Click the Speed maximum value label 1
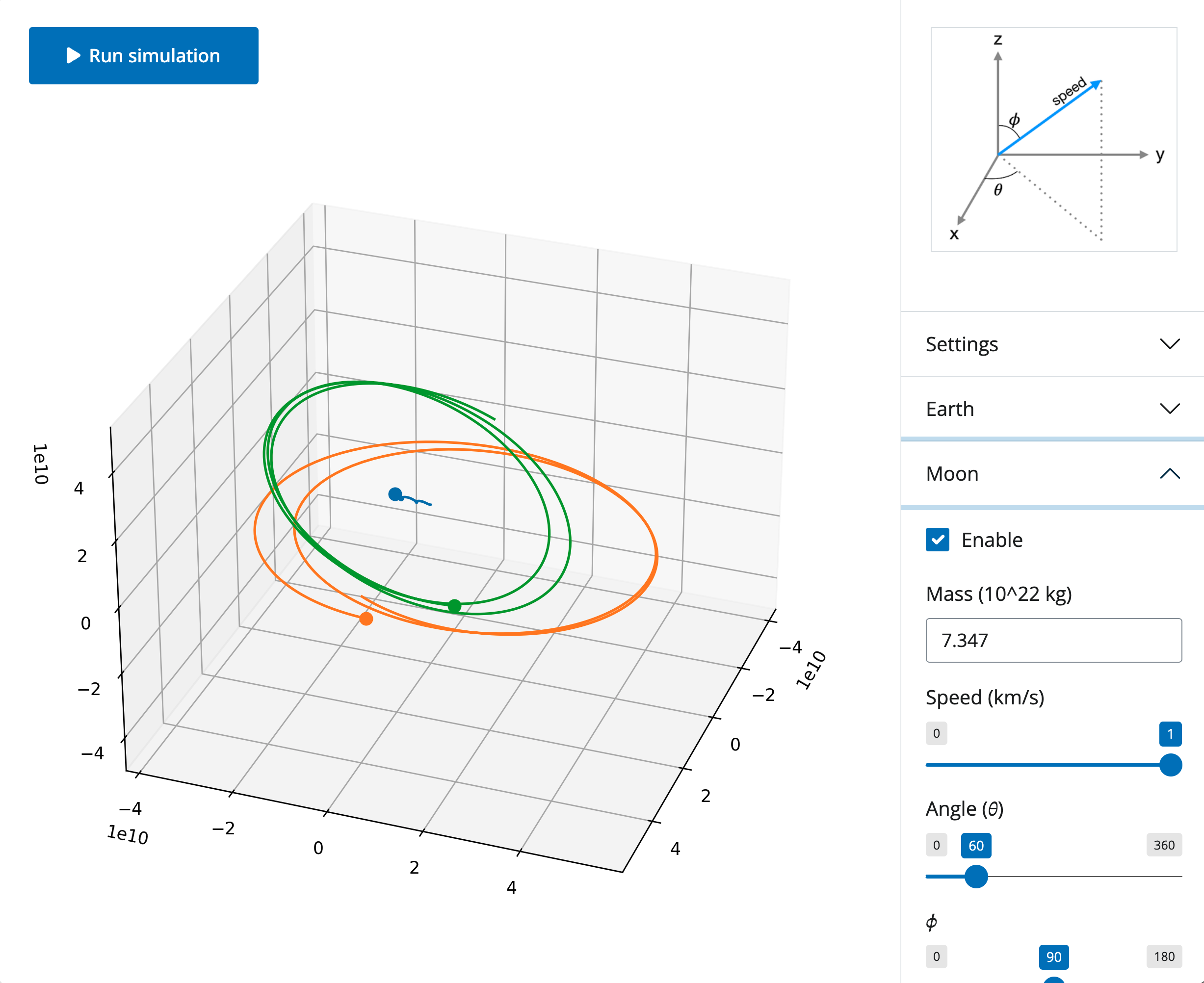The width and height of the screenshot is (1204, 983). tap(1170, 733)
